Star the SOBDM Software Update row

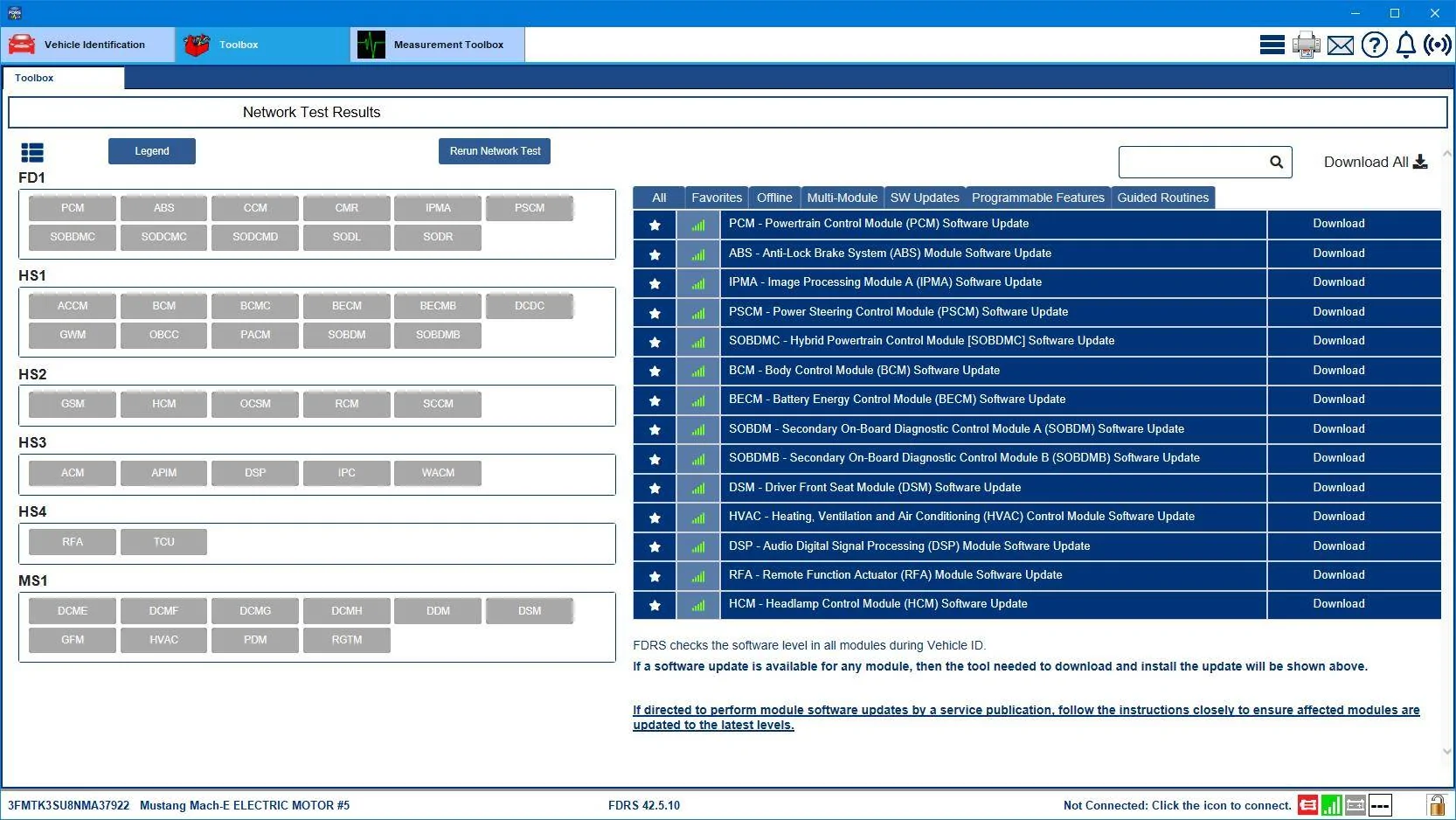(x=655, y=430)
